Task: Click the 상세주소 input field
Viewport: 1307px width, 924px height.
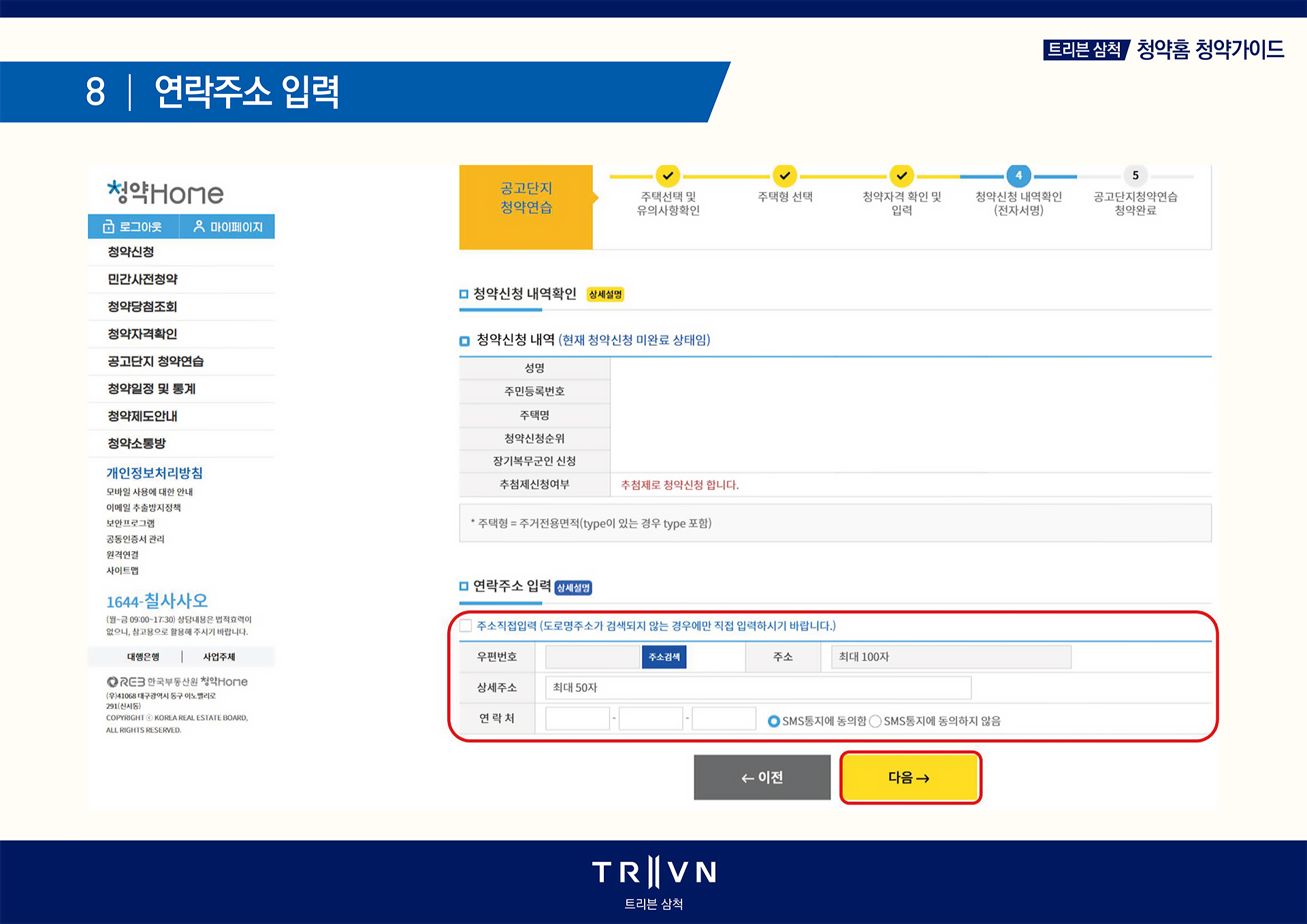Action: (x=758, y=687)
